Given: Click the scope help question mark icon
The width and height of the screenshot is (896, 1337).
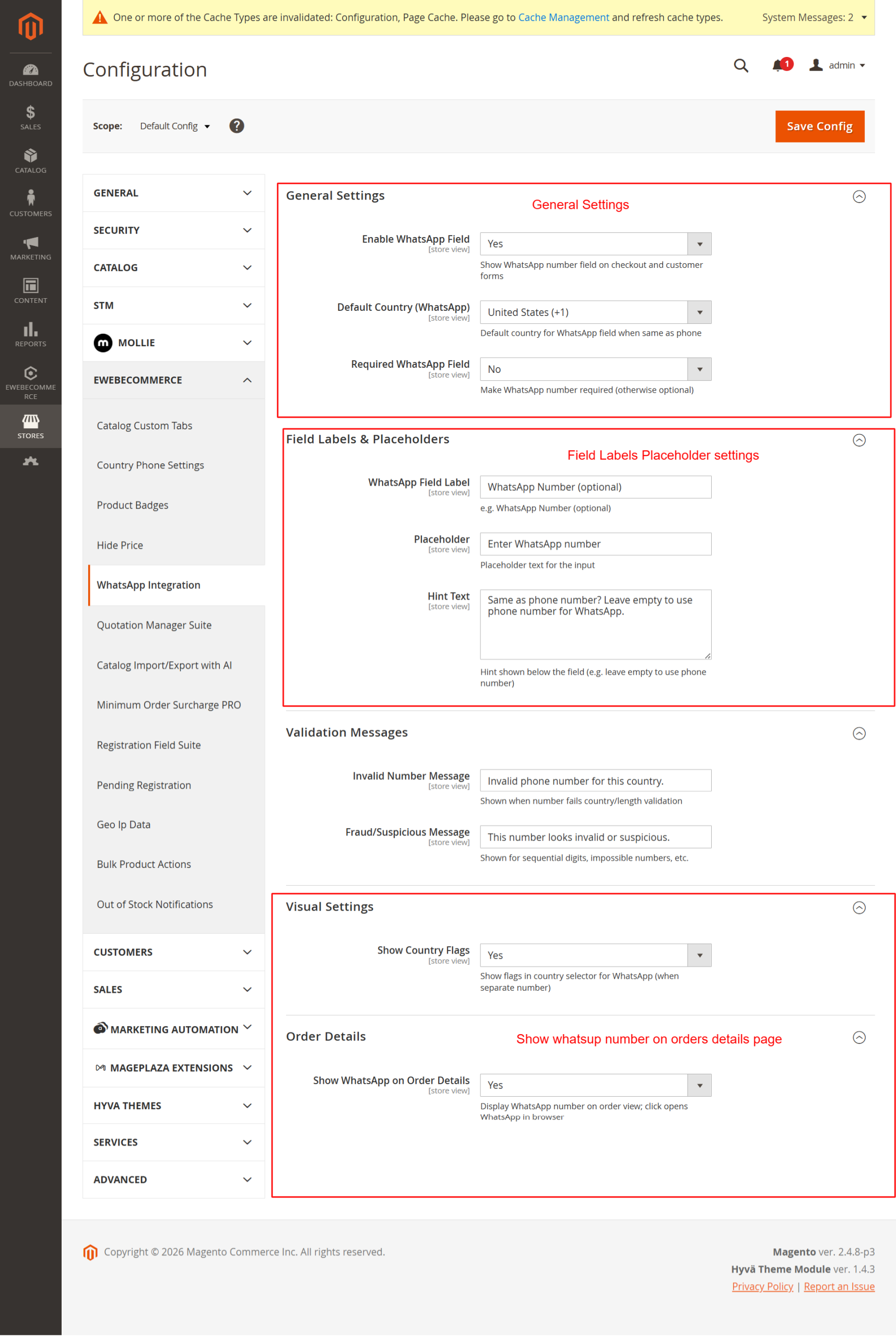Looking at the screenshot, I should click(237, 126).
